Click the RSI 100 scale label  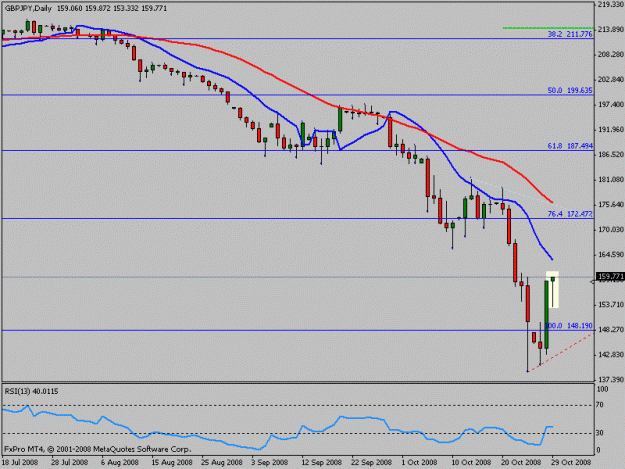pyautogui.click(x=602, y=389)
